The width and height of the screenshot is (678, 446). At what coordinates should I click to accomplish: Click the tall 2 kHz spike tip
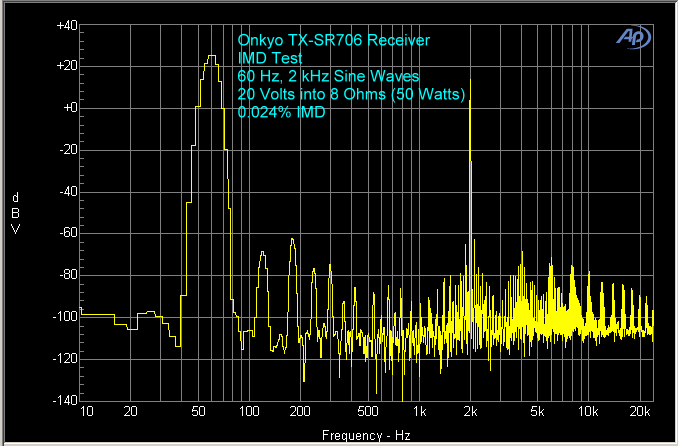coord(470,80)
